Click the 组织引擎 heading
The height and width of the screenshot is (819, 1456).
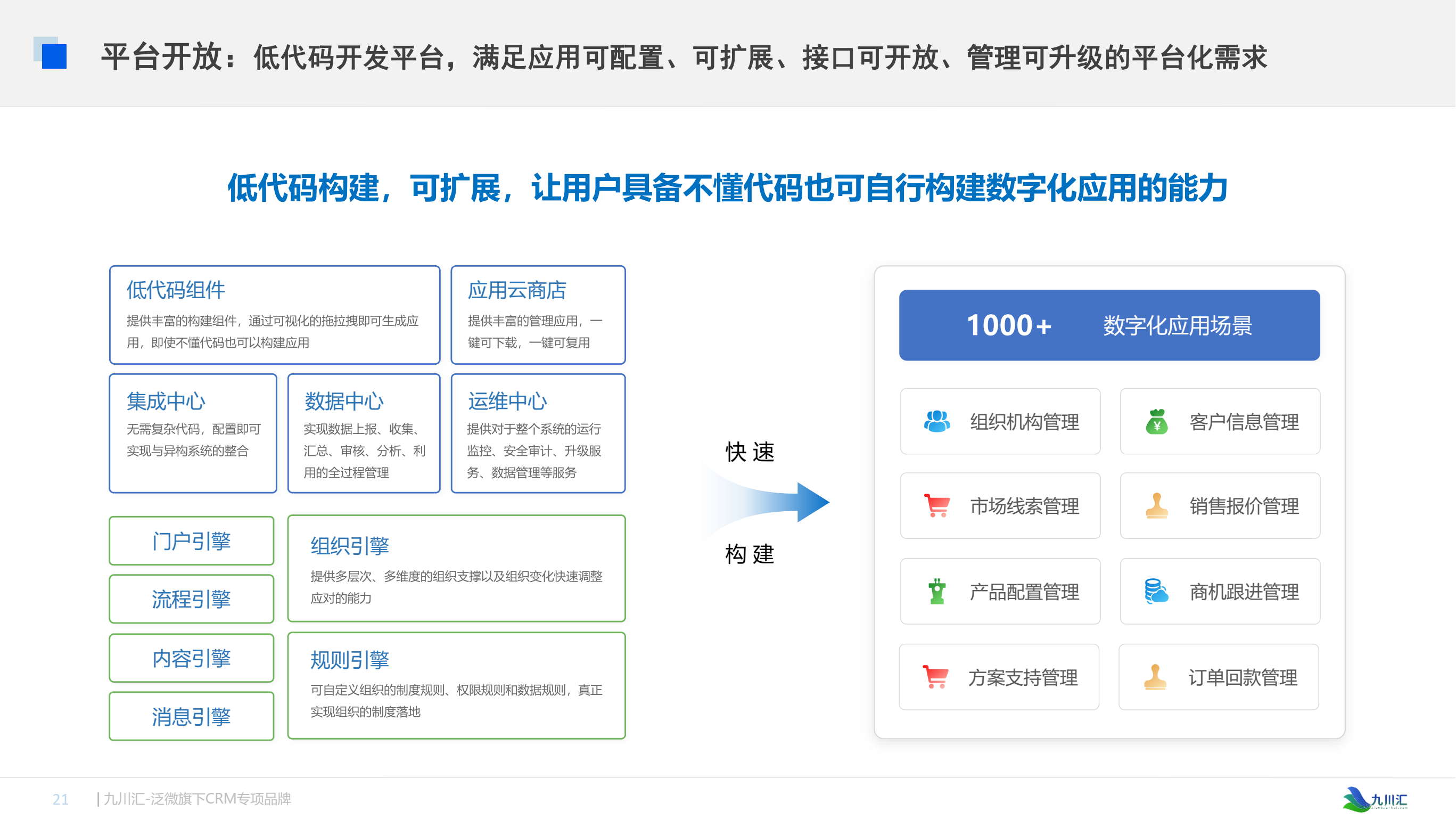[350, 545]
